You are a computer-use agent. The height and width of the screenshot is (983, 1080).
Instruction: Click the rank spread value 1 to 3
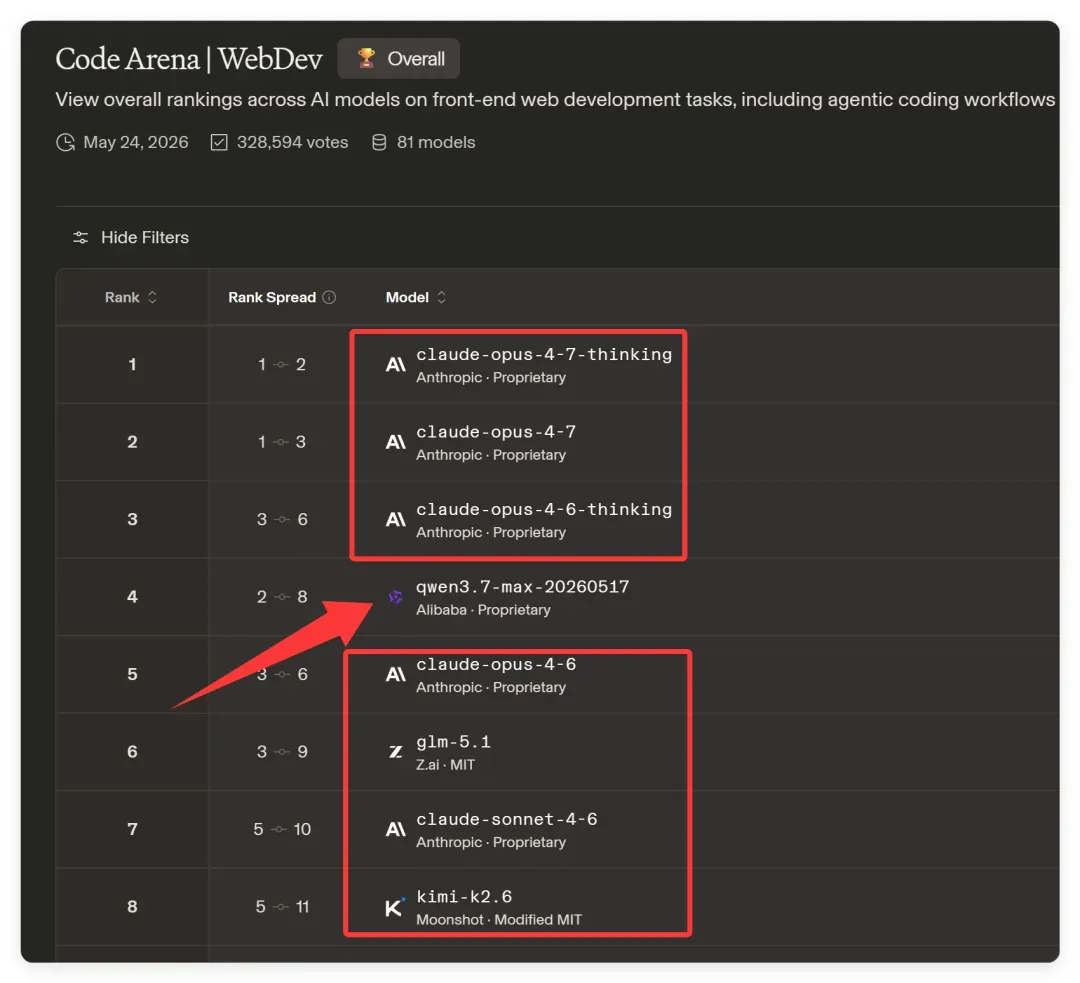(x=282, y=442)
